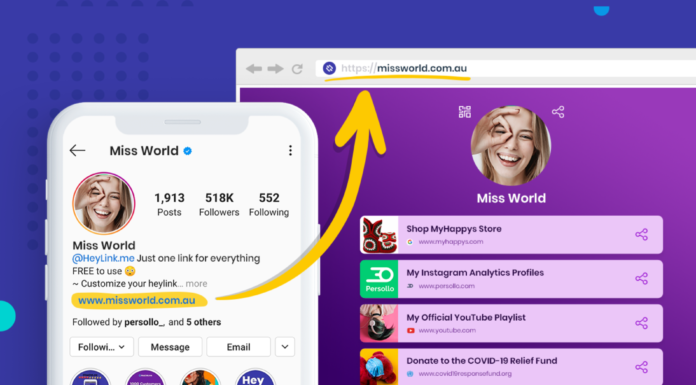Open the 518K Followers count

click(219, 204)
